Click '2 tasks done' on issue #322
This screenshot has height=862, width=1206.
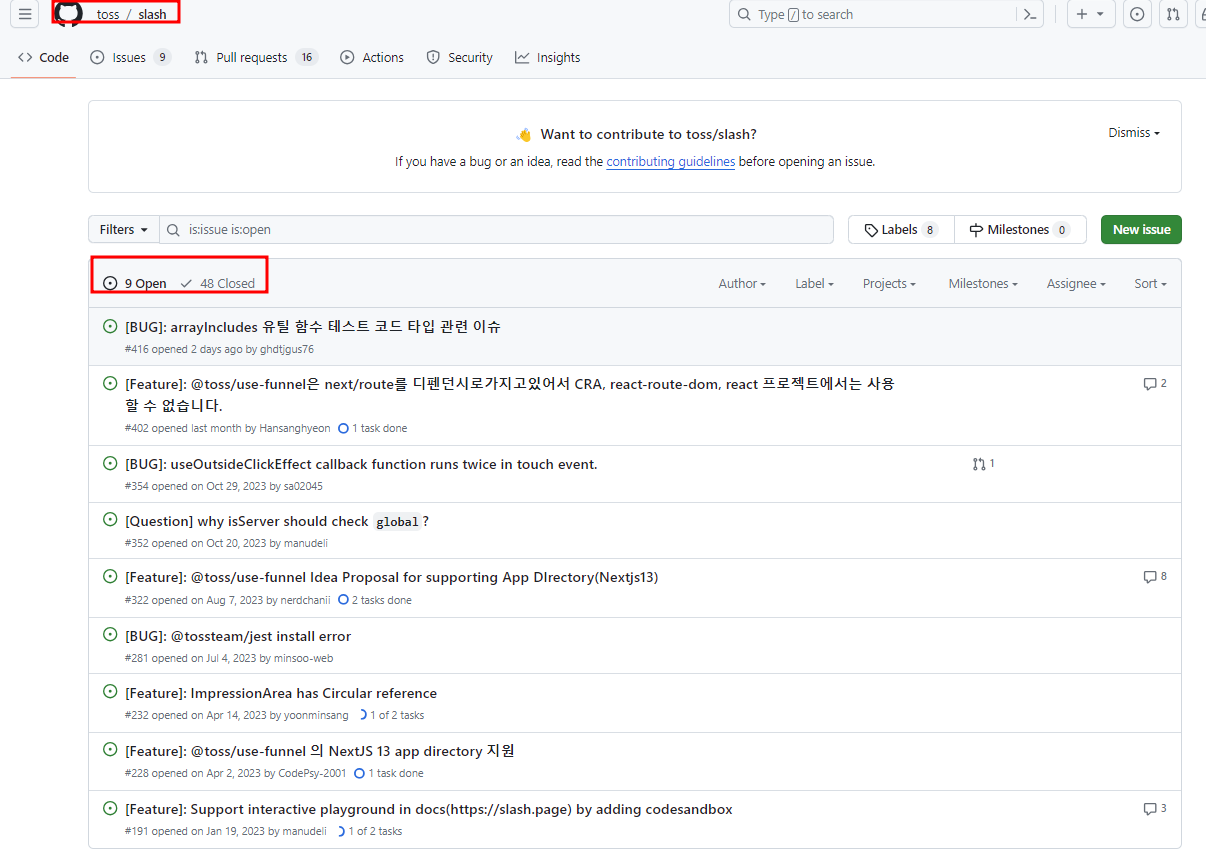pyautogui.click(x=375, y=600)
